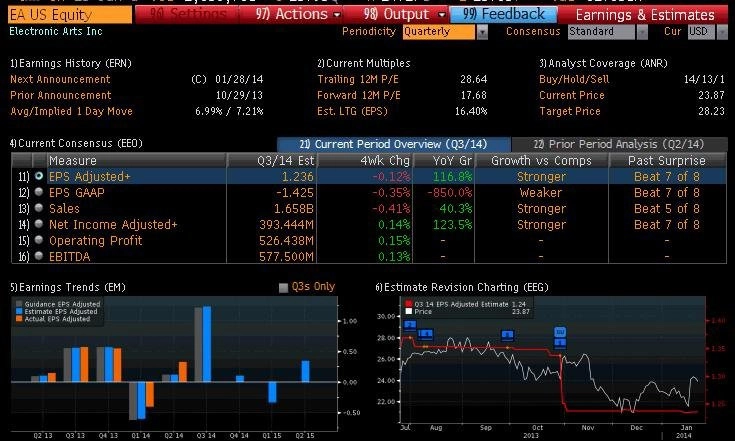
Task: Select the EPS Adjusted+ radio button
Action: point(39,176)
